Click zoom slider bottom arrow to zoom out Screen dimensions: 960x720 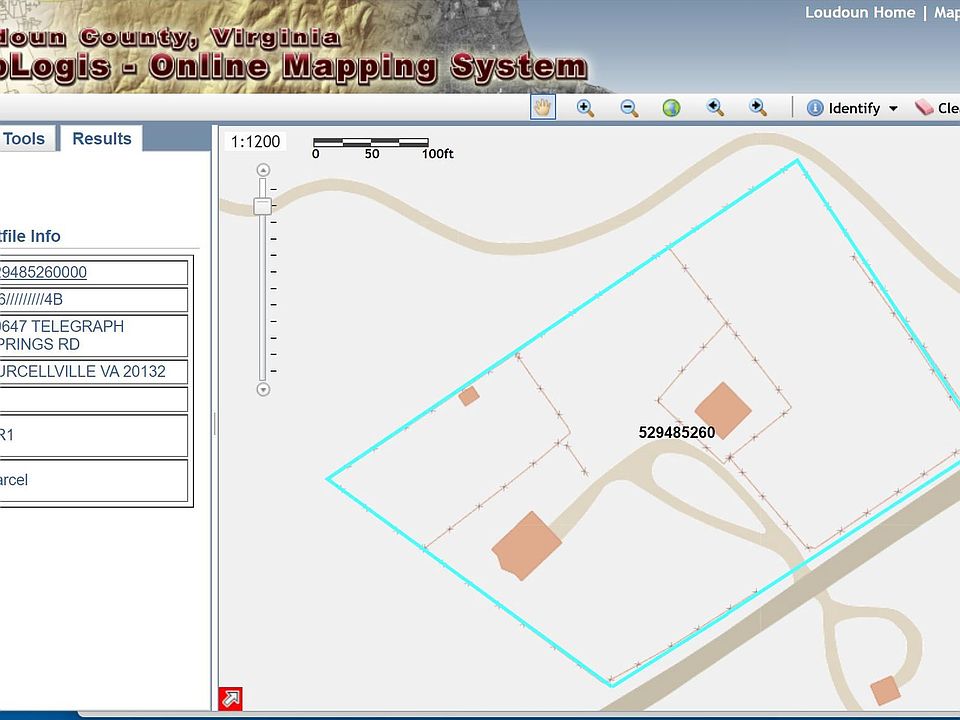pos(264,389)
